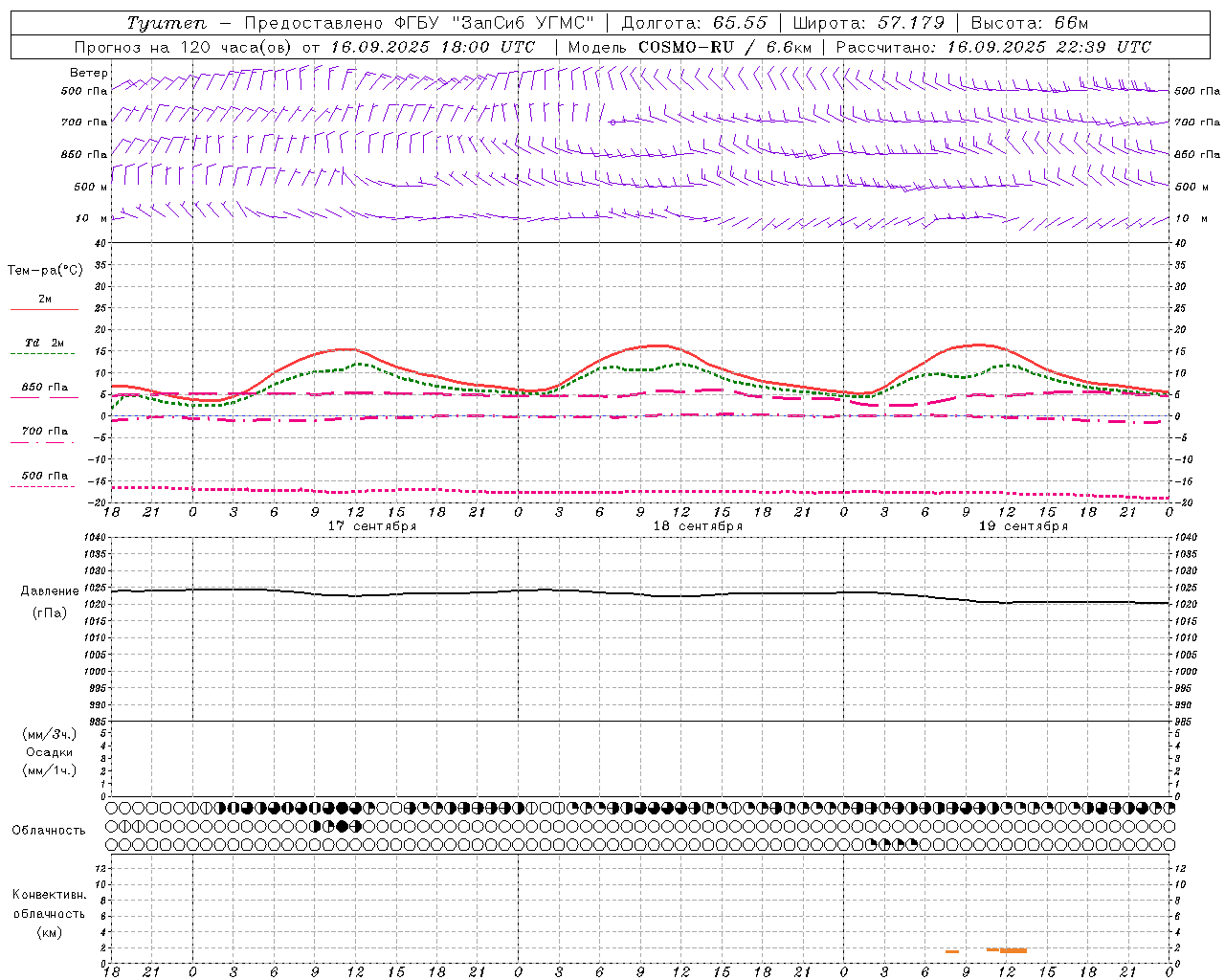Click the short orange convective bar left of 9 on 19 сентября
1225x980 pixels.
pos(952,951)
